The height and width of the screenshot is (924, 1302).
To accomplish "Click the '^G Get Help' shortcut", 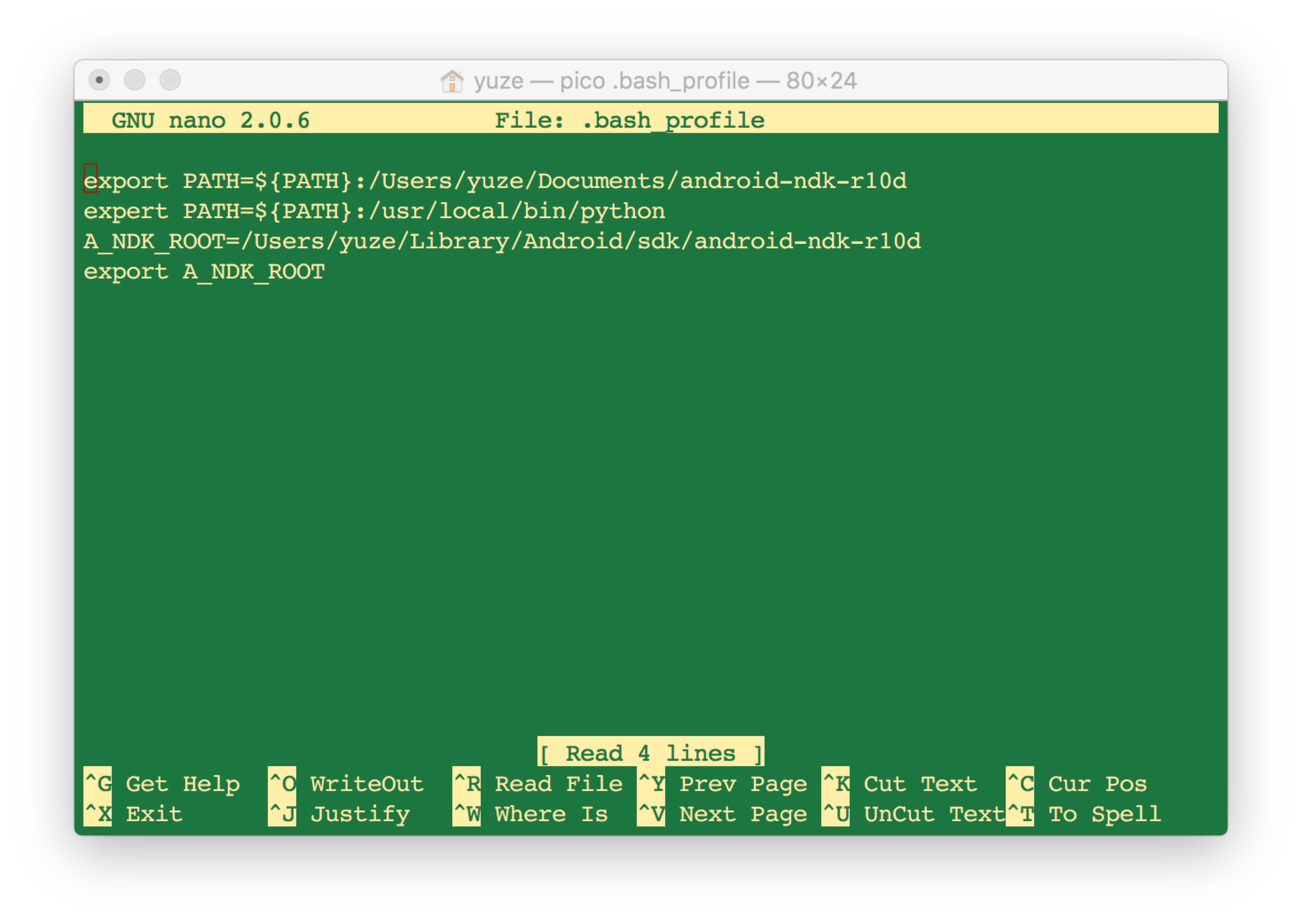I will point(162,784).
